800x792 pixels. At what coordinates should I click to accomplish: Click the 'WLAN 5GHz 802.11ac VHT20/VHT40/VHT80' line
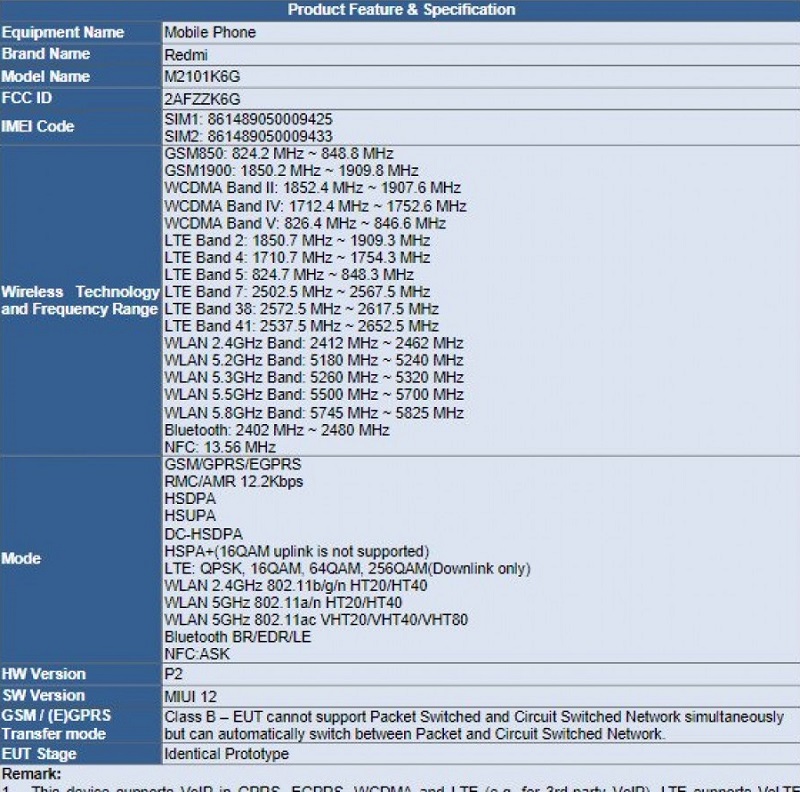tap(316, 620)
